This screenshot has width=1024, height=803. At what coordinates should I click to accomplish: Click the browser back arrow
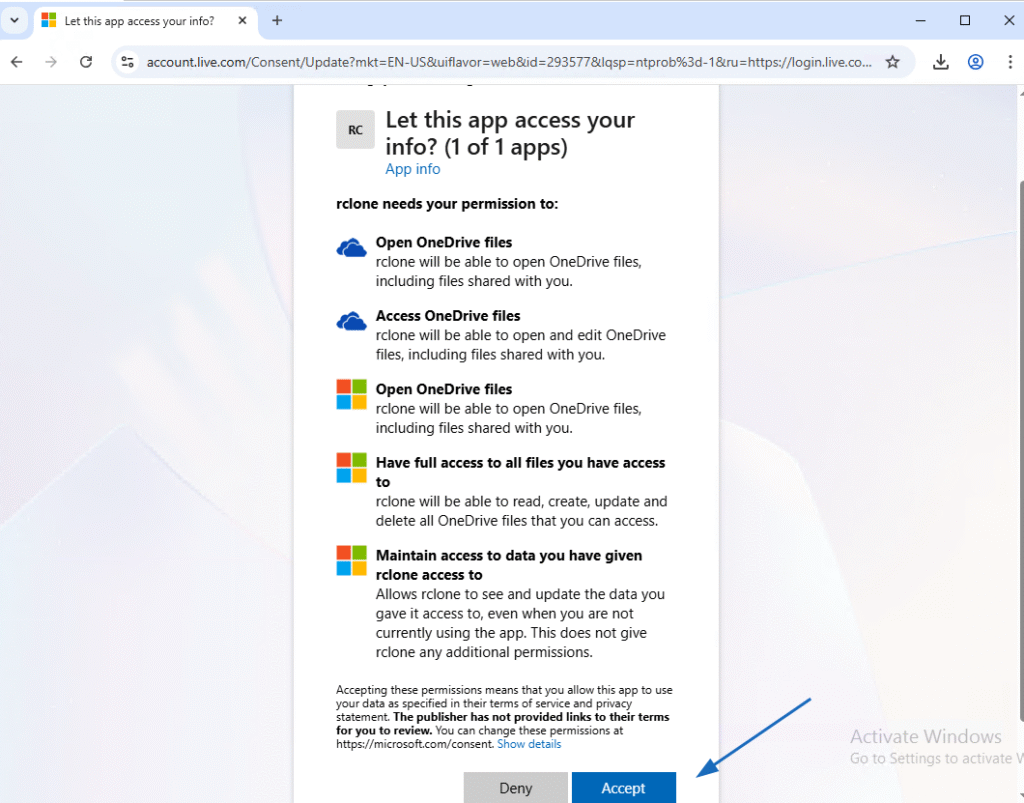pyautogui.click(x=17, y=62)
